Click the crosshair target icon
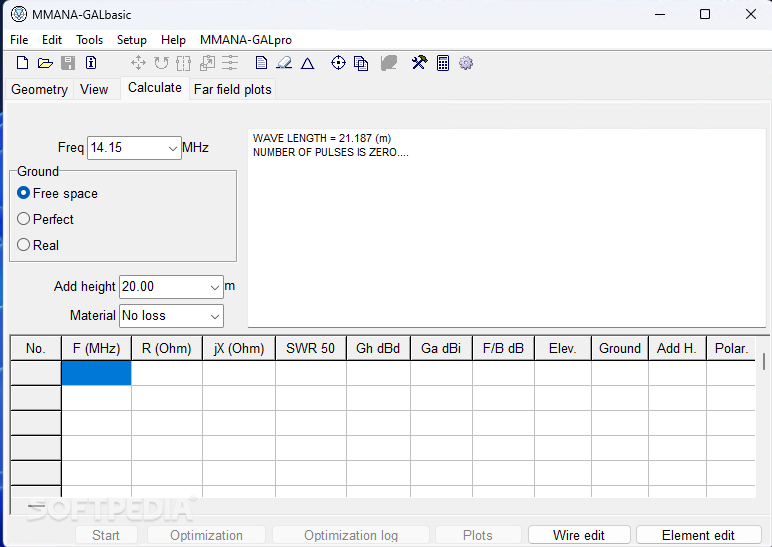The height and width of the screenshot is (547, 772). coord(338,63)
